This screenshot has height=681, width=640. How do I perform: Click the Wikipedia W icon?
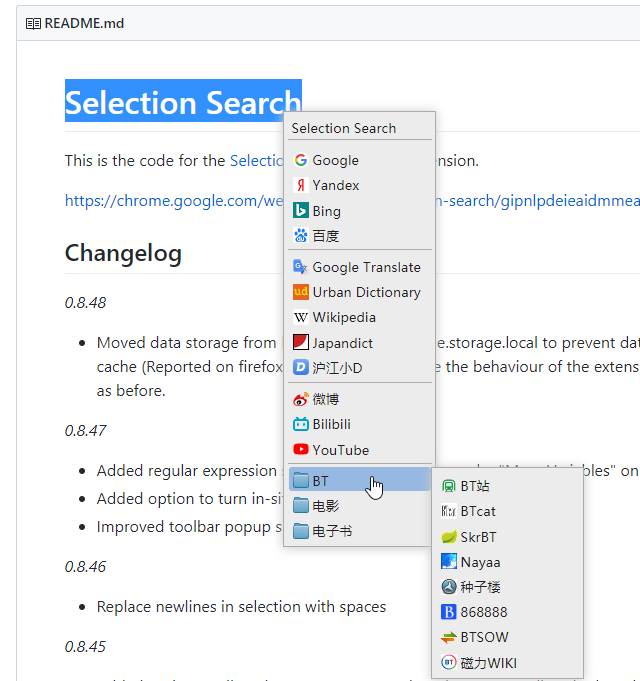300,317
